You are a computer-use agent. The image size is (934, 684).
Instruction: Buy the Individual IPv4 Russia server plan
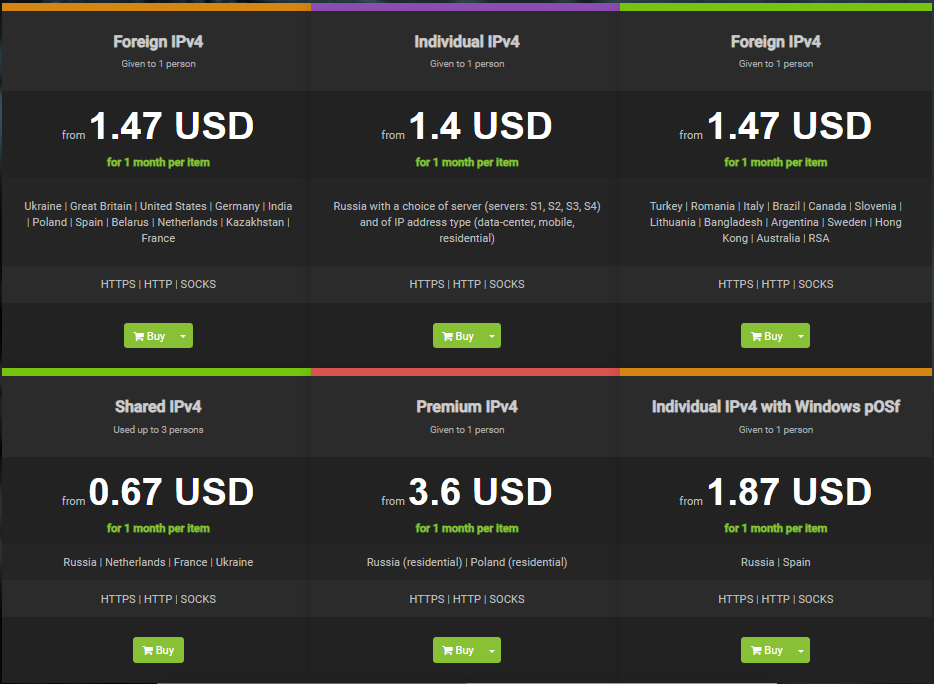458,336
